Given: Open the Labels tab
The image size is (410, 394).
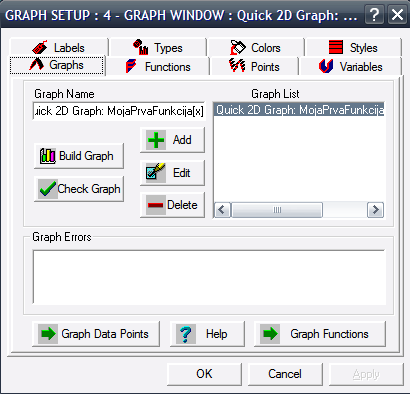Looking at the screenshot, I should [59, 47].
